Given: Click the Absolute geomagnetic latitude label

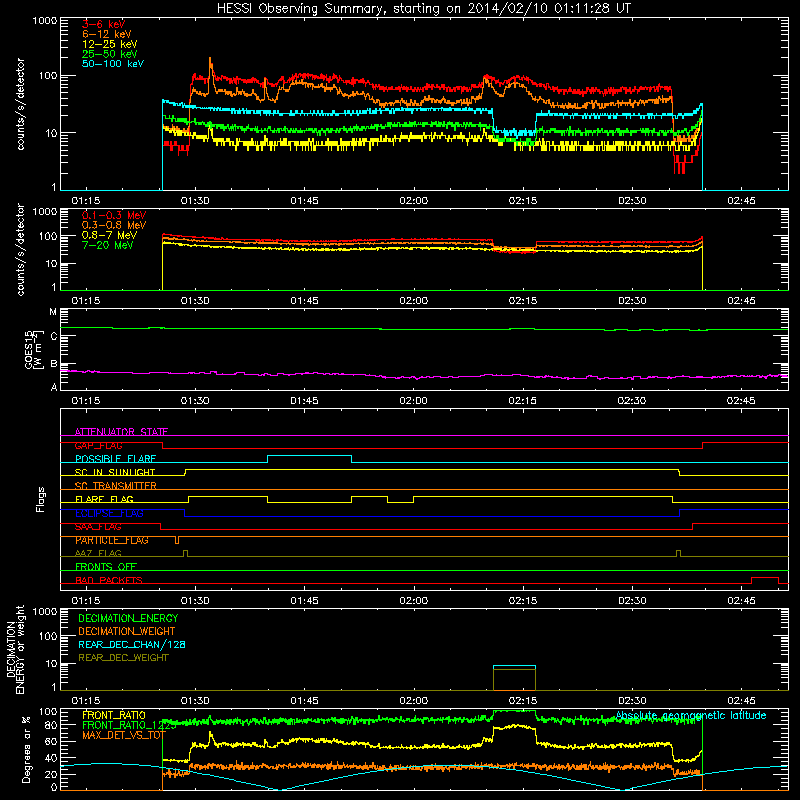Looking at the screenshot, I should [691, 715].
